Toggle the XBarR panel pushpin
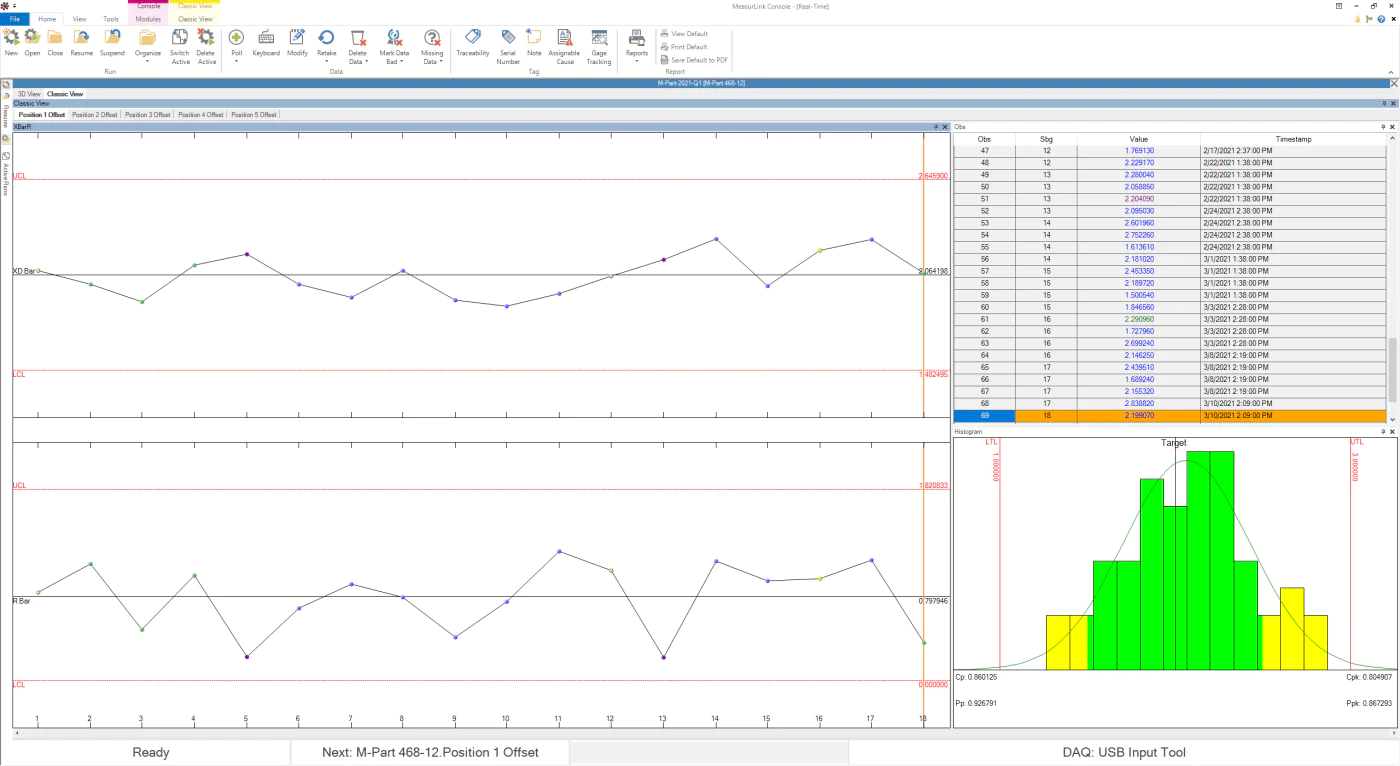Screen dimensions: 1400x766 (x=936, y=127)
